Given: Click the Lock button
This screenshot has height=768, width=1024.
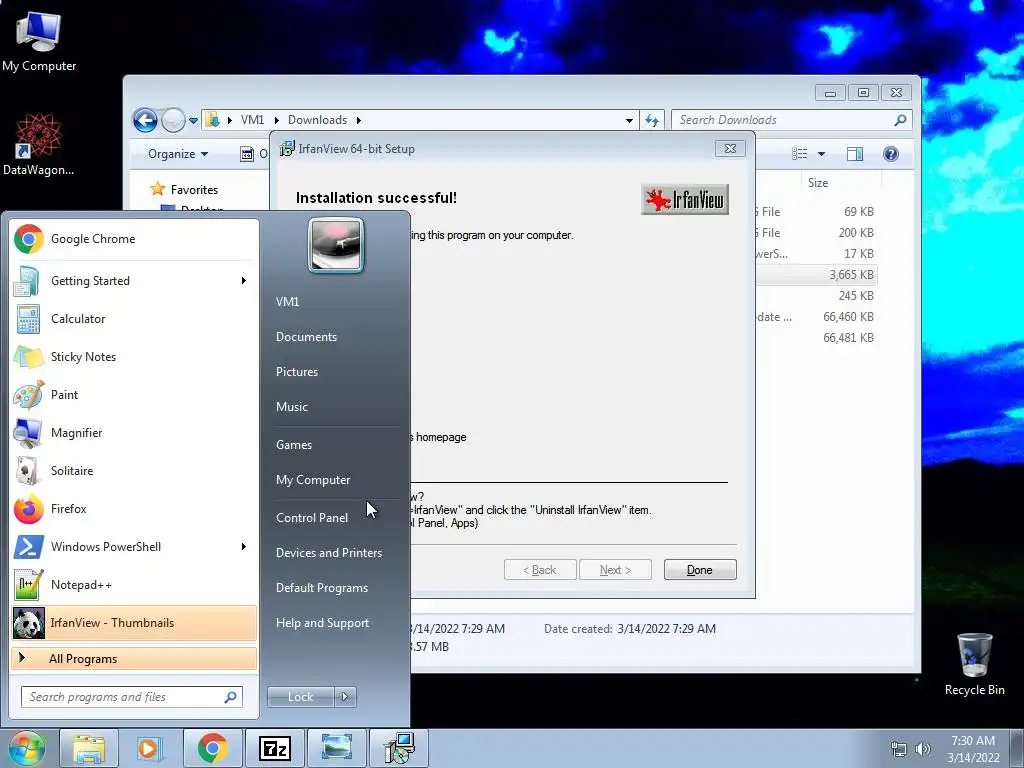Looking at the screenshot, I should pyautogui.click(x=301, y=697).
